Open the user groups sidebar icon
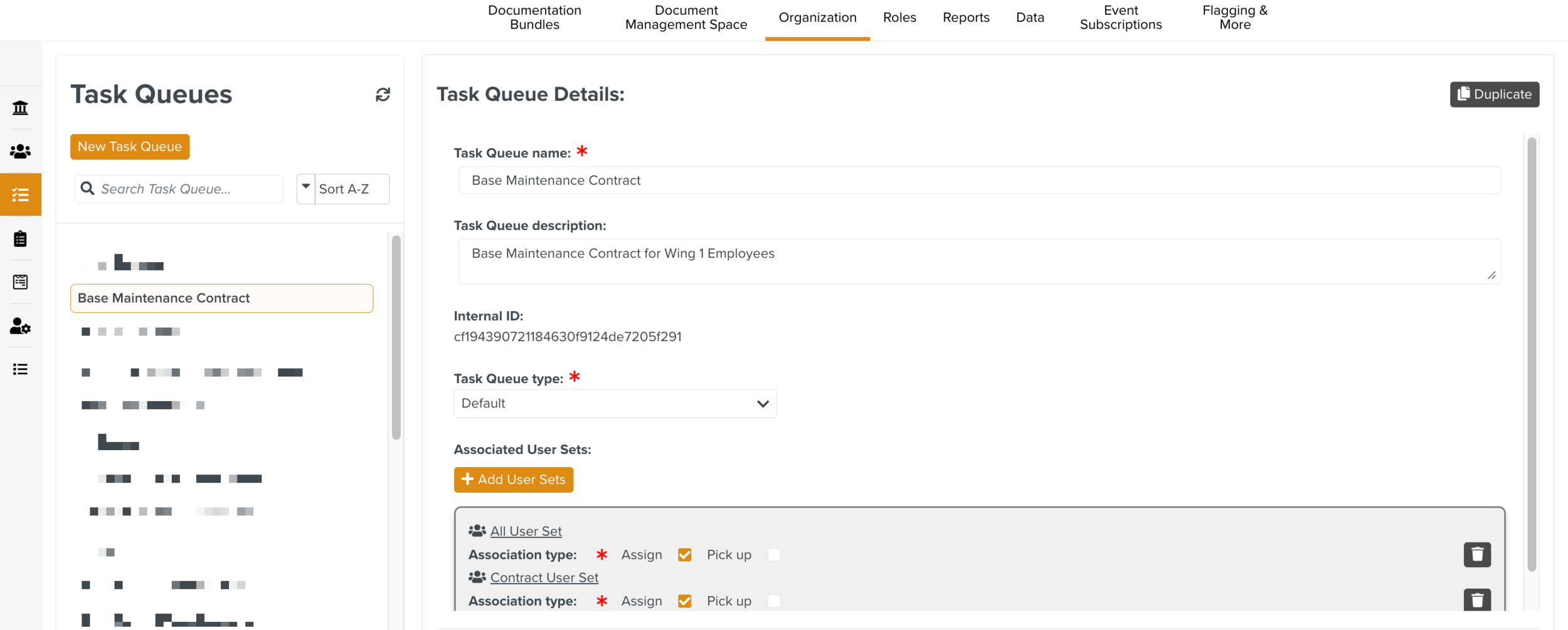Viewport: 1568px width, 630px height. pos(20,151)
